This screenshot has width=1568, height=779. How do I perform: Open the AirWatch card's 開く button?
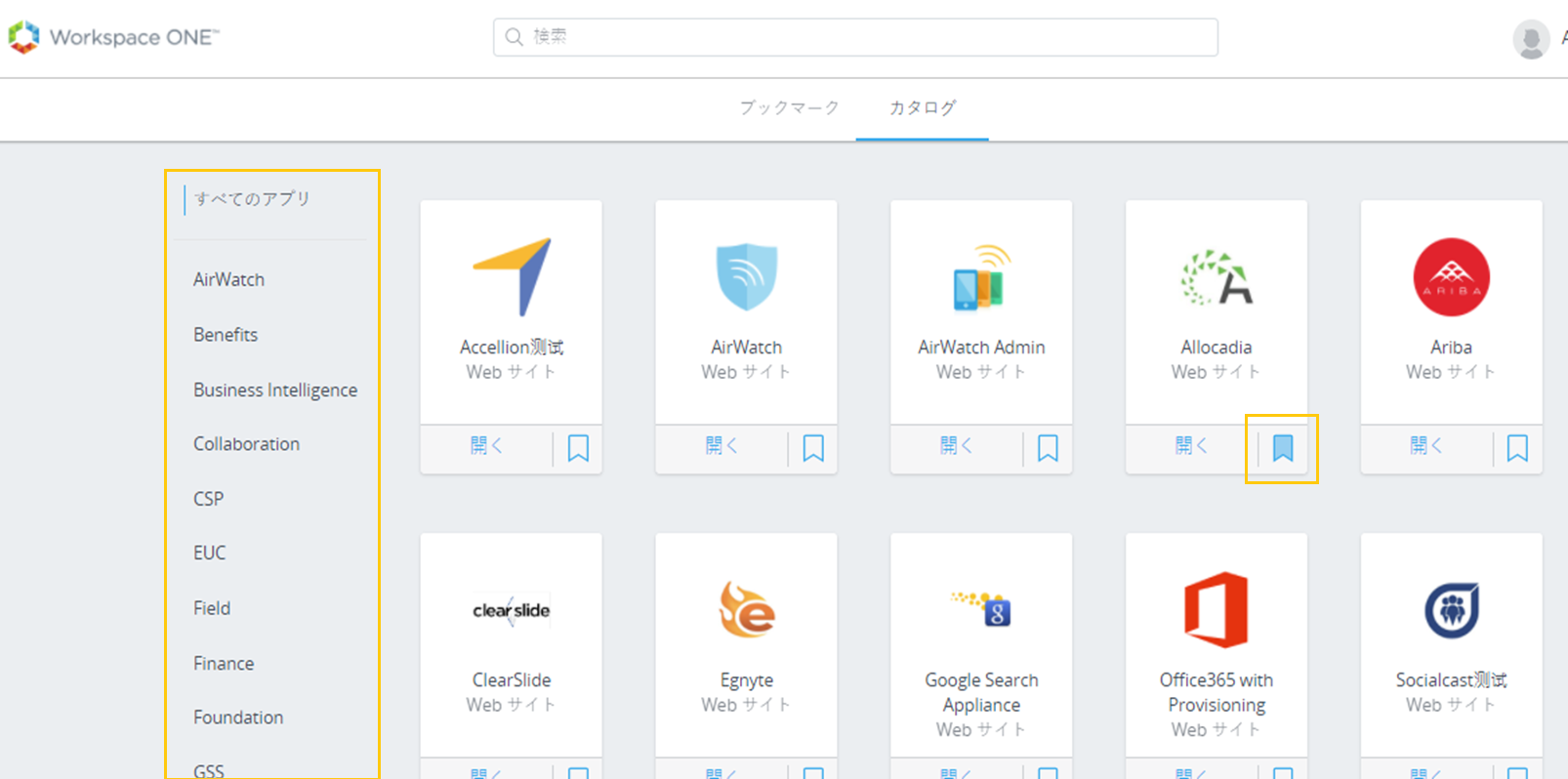[722, 446]
